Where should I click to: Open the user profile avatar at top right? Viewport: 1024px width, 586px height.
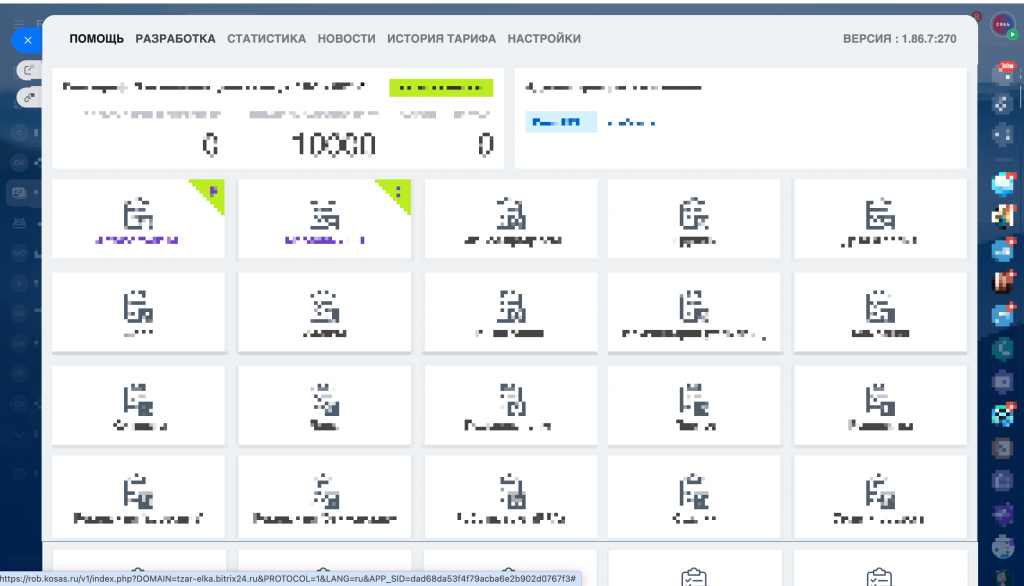[x=1002, y=26]
